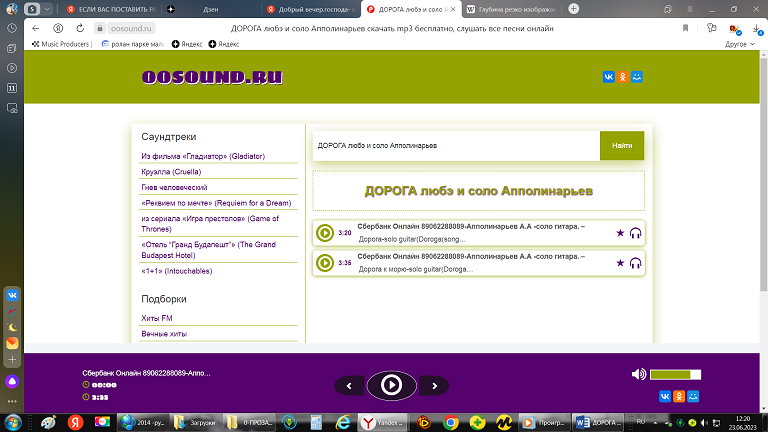Open the Internet Explorer taskbar icon
This screenshot has height=432, width=768.
tap(342, 423)
